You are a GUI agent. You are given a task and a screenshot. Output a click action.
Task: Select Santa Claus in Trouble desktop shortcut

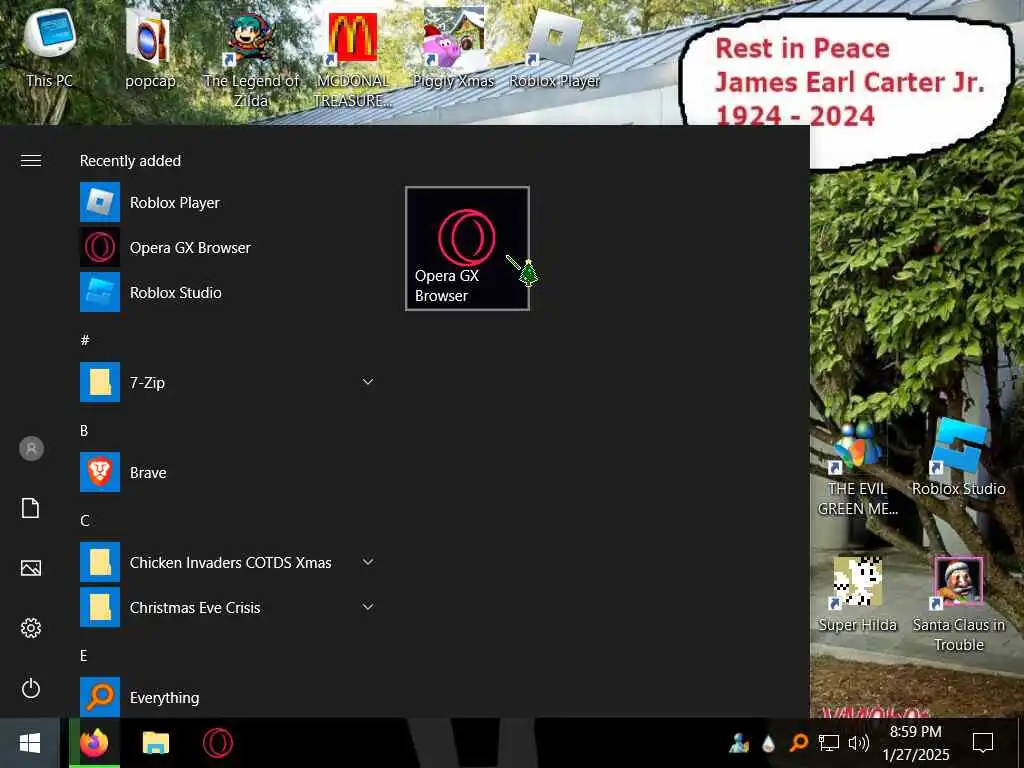959,604
